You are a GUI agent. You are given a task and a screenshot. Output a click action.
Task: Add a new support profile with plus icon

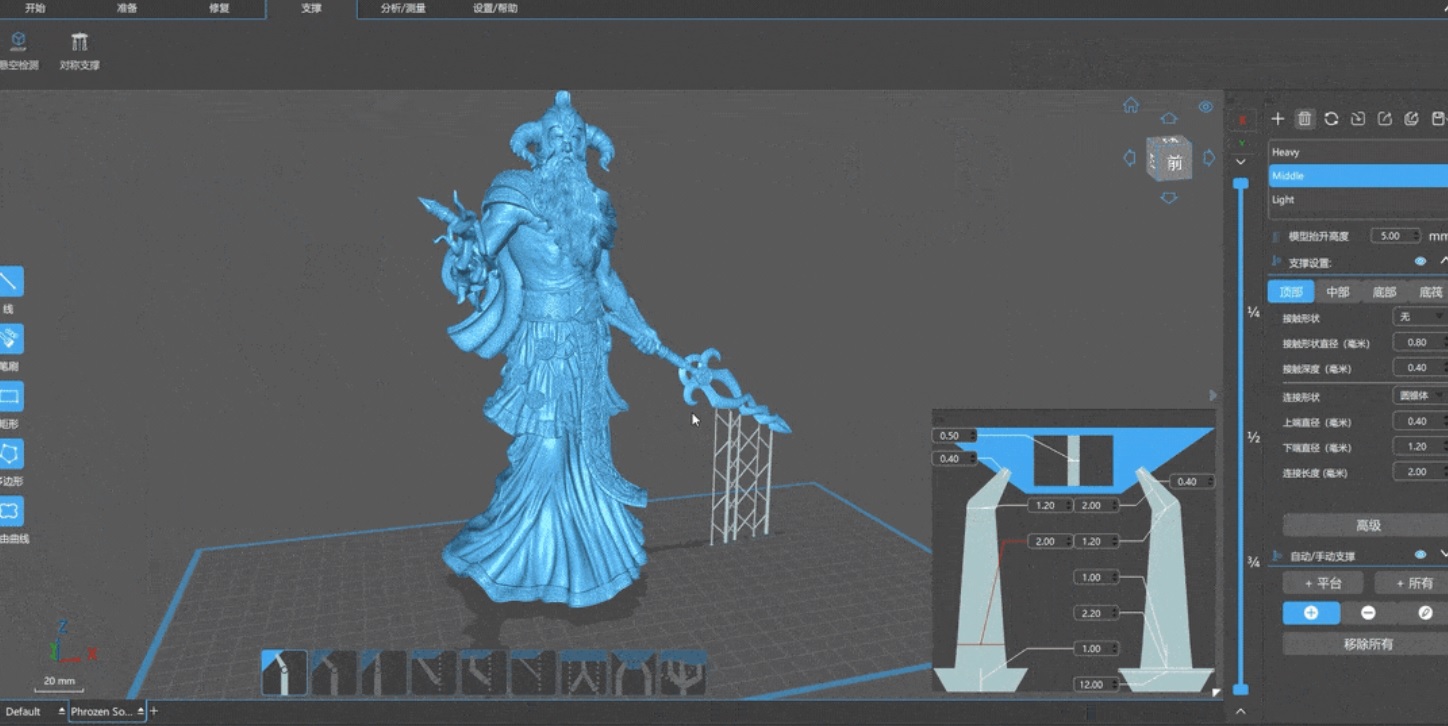tap(1278, 119)
